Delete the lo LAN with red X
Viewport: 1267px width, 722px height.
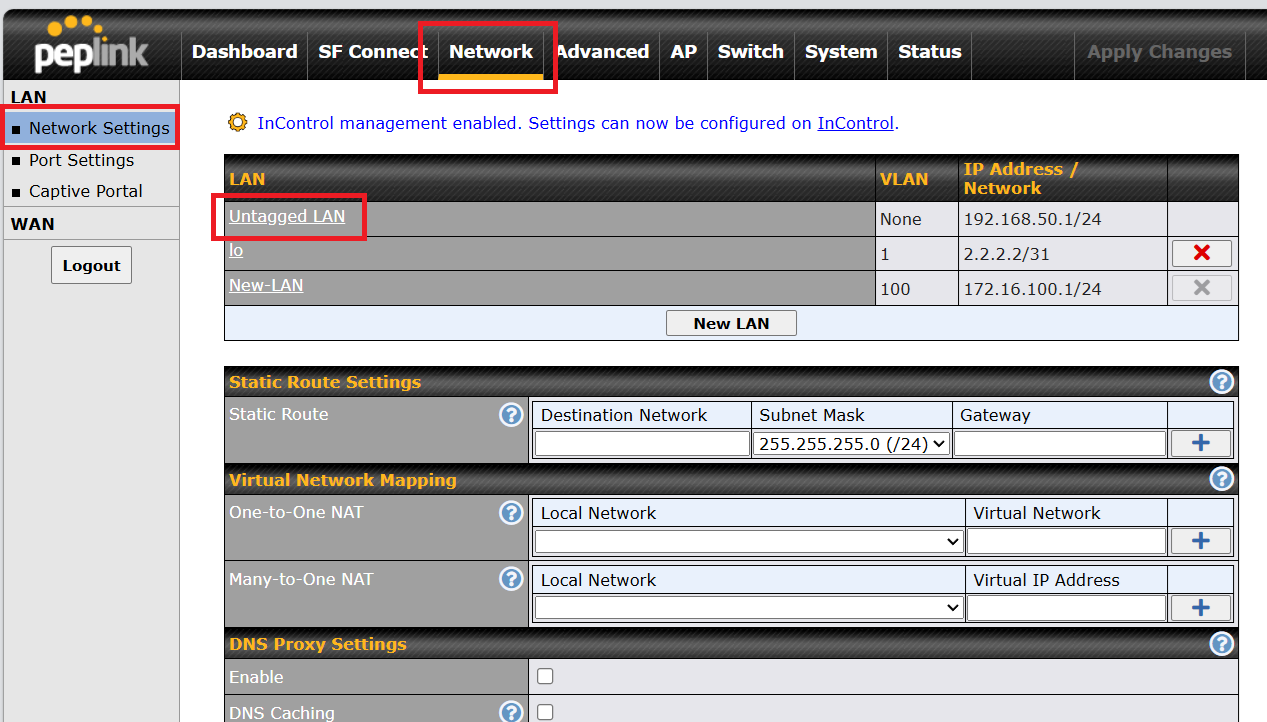click(1201, 253)
